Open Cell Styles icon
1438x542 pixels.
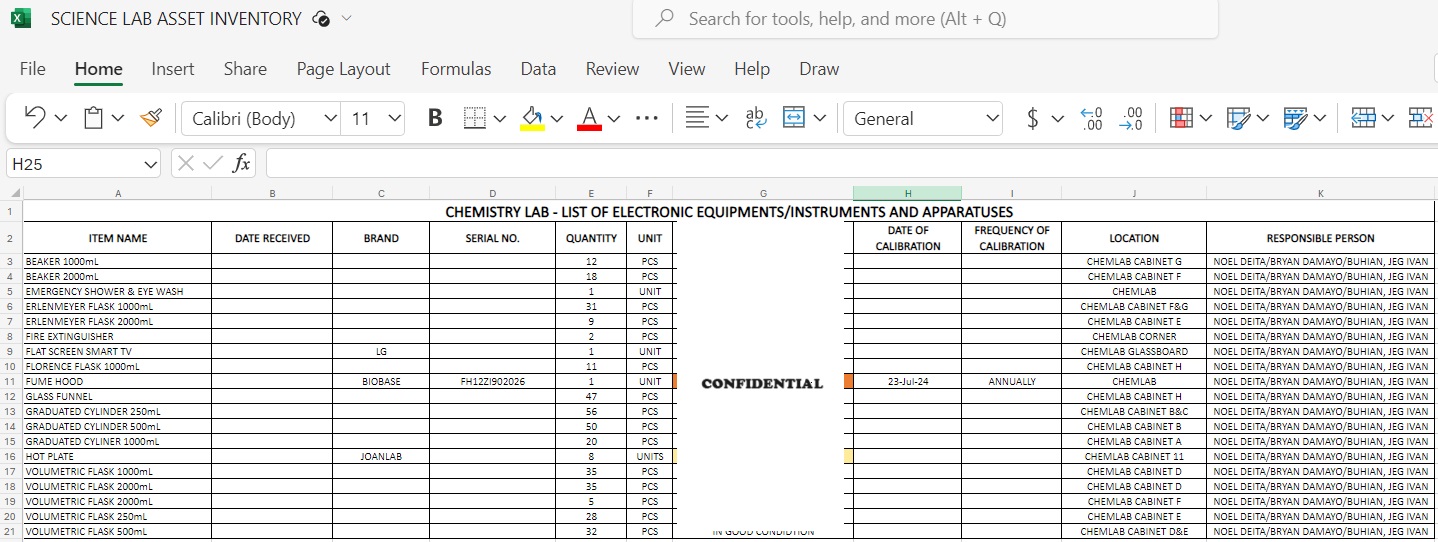coord(1296,118)
